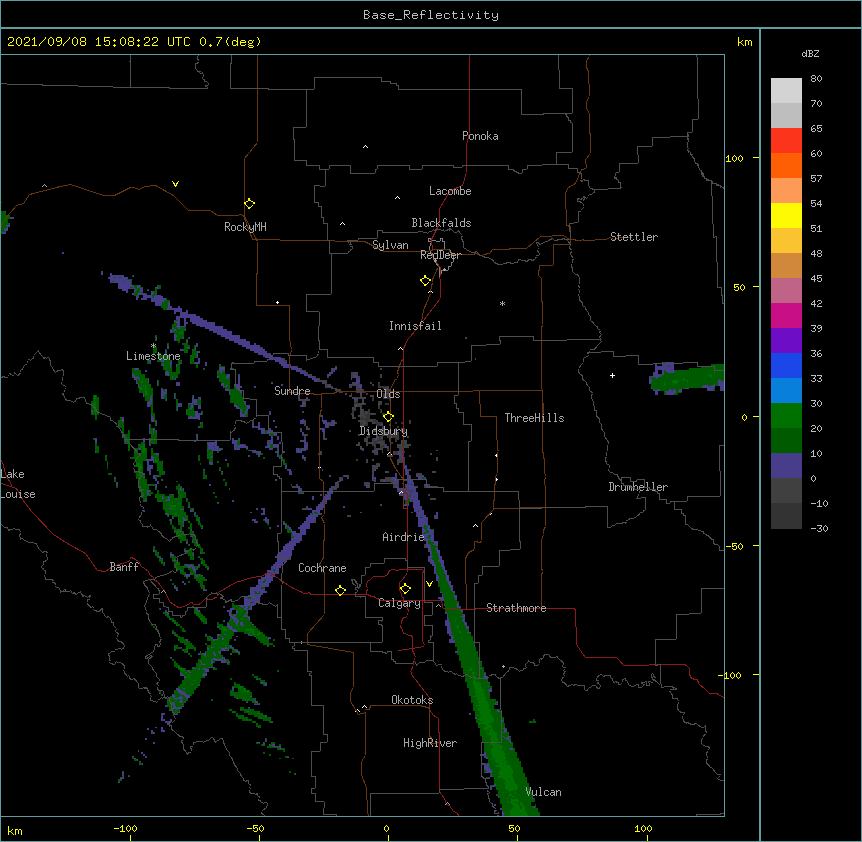Image resolution: width=862 pixels, height=842 pixels.
Task: Click the RedDeer label
Action: [x=440, y=255]
